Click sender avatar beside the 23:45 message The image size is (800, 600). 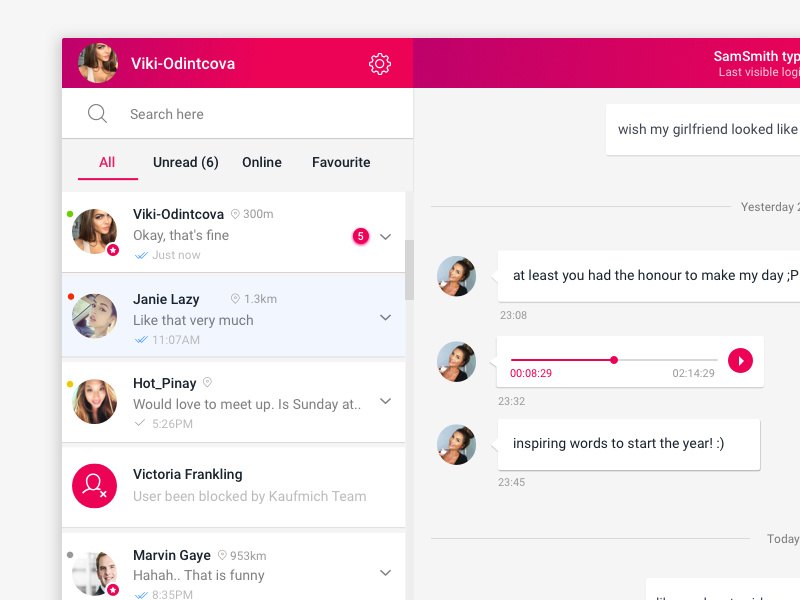[457, 444]
